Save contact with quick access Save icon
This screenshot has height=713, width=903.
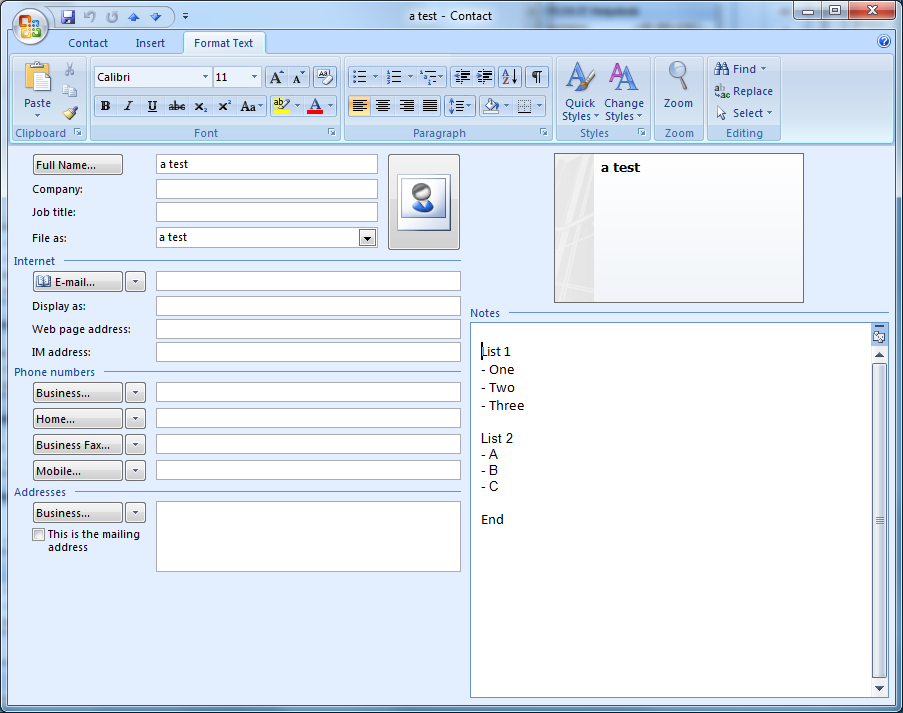68,17
